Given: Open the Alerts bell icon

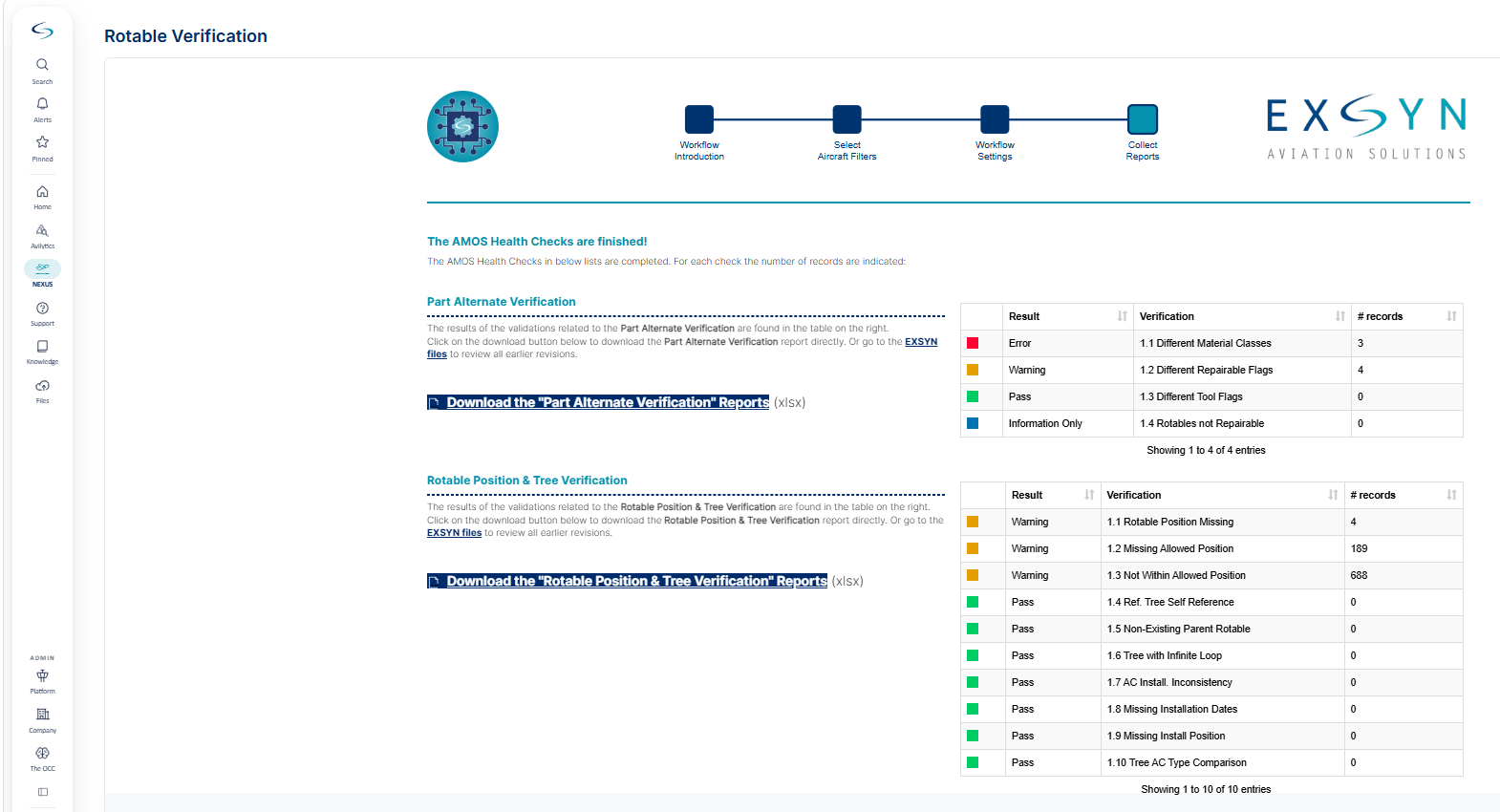Looking at the screenshot, I should pos(42,109).
